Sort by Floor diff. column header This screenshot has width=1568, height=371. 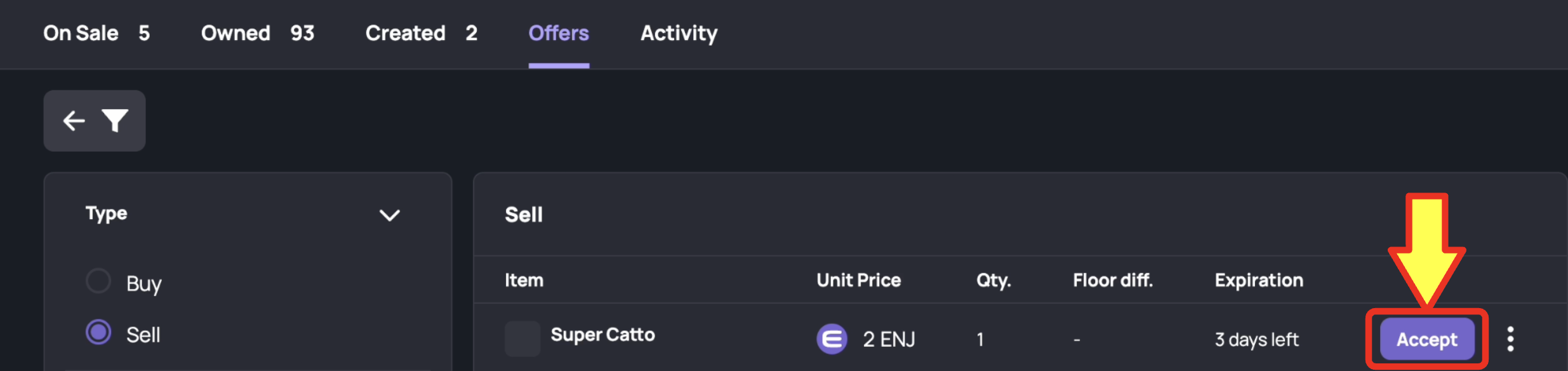coord(1113,280)
